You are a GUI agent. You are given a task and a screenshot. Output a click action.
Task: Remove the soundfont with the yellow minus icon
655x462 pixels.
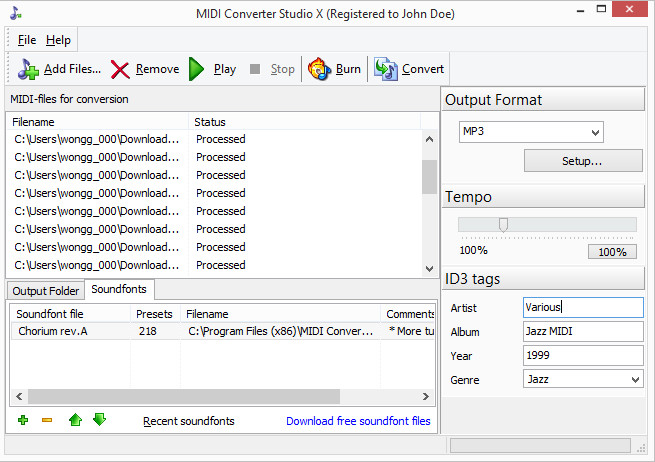(x=47, y=420)
